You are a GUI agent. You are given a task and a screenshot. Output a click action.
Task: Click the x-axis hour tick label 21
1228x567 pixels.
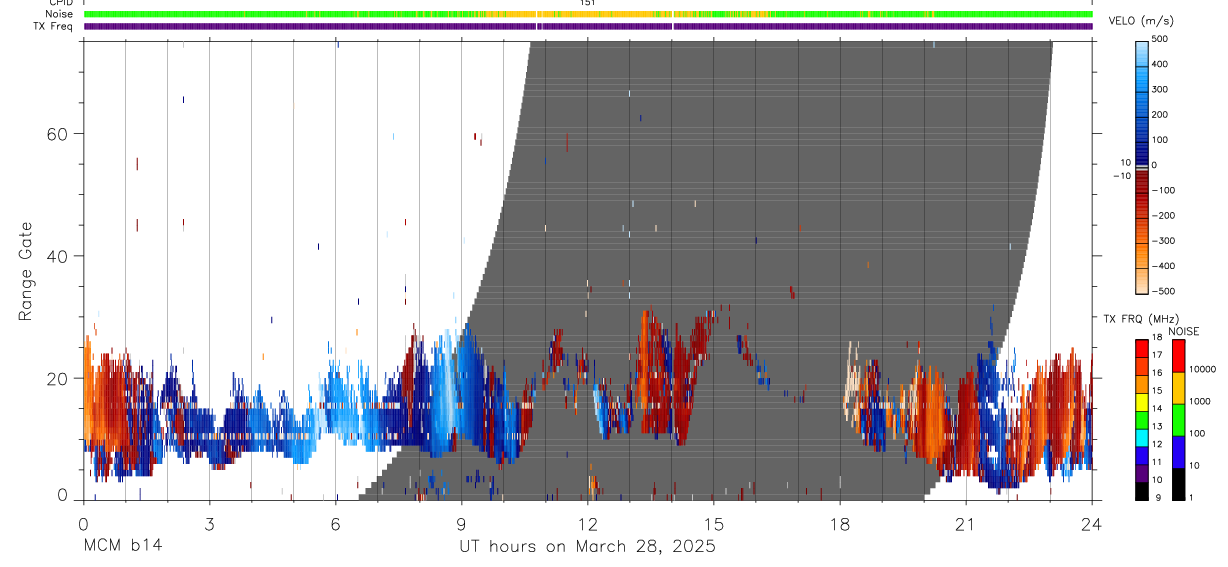[966, 523]
